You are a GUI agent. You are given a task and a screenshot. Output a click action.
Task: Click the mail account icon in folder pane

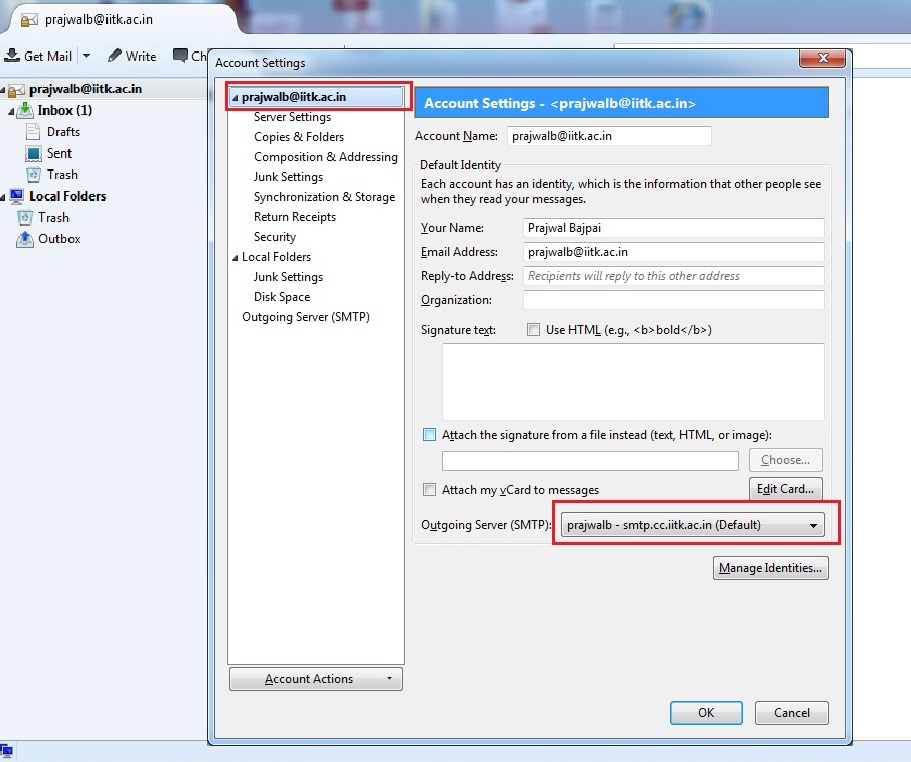coord(16,89)
